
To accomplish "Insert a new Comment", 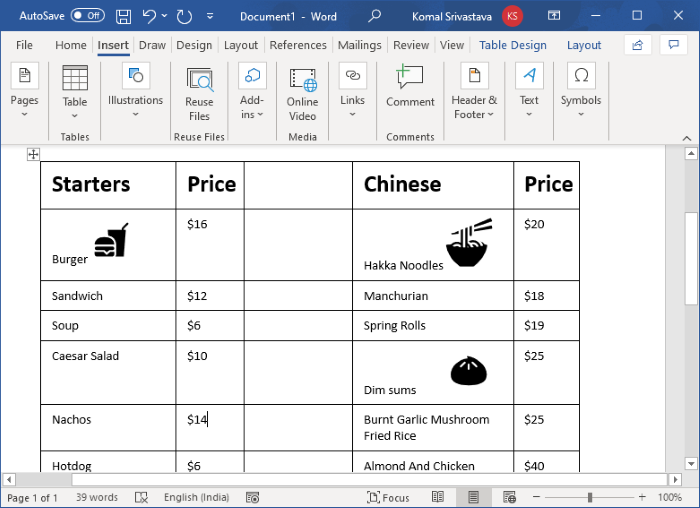I will point(410,87).
